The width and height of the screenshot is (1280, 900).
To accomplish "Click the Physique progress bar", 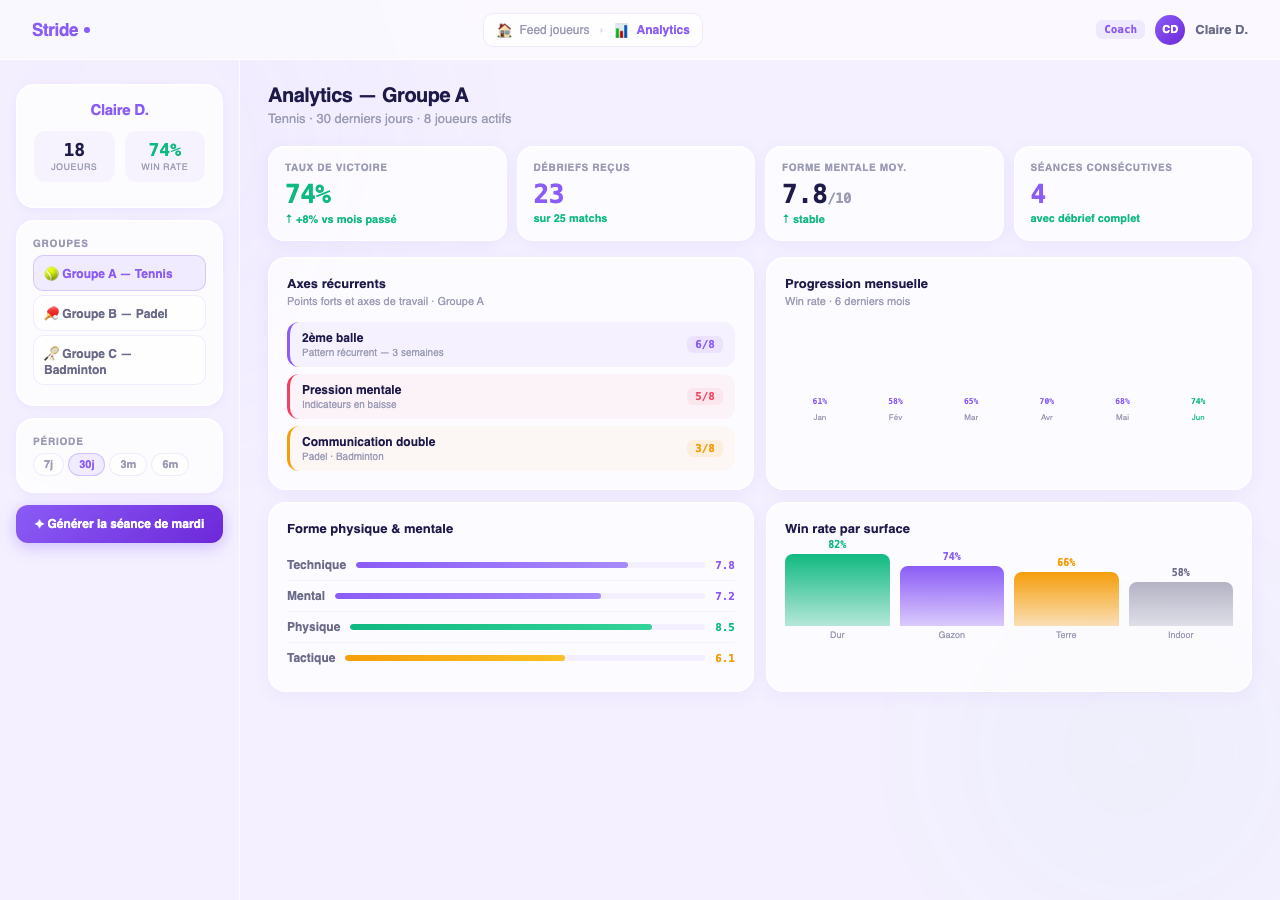I will [527, 627].
